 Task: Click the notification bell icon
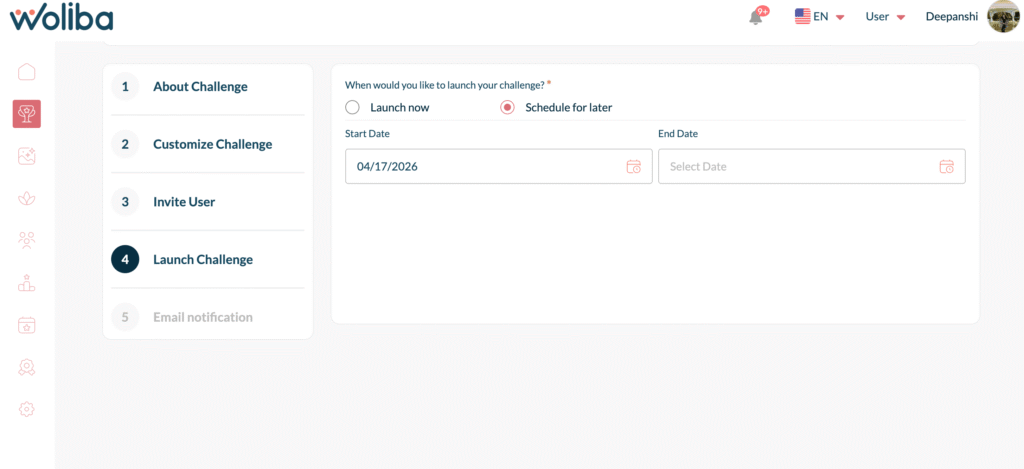pos(756,17)
